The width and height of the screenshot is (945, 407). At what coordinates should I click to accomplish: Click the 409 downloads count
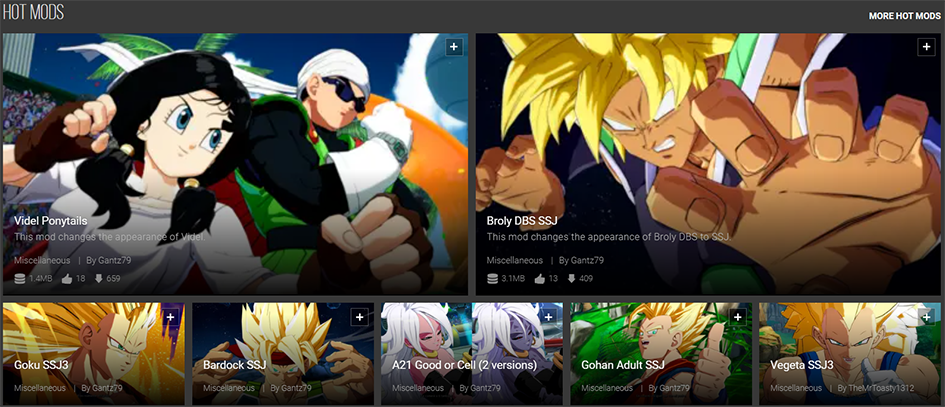[586, 279]
